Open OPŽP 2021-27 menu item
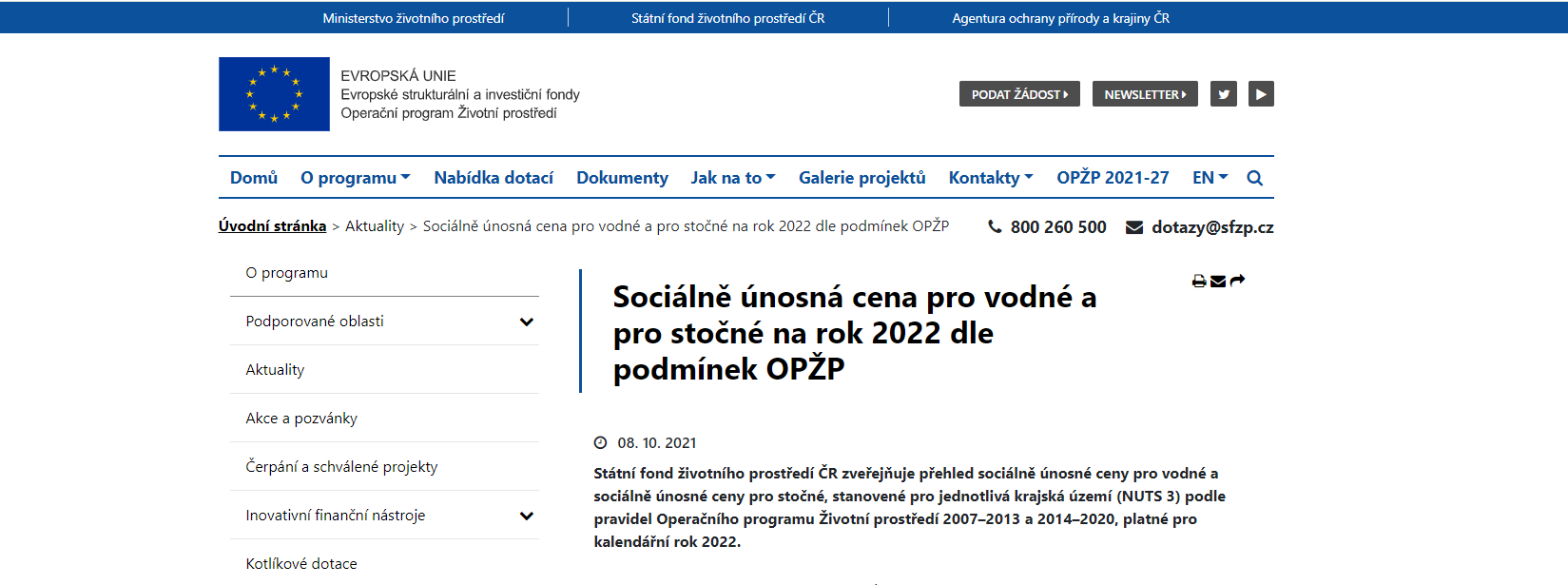Screen dimensions: 1568x585 (x=1113, y=178)
